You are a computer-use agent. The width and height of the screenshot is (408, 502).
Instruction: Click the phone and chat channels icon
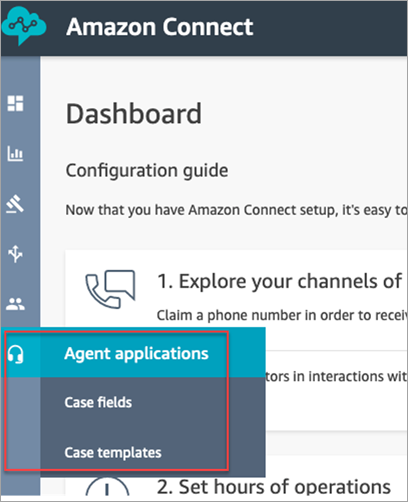point(110,289)
